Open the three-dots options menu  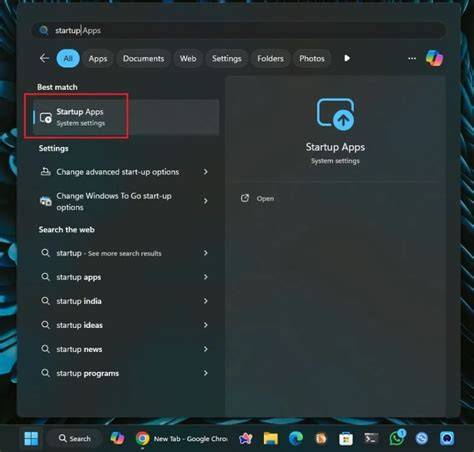coord(412,59)
